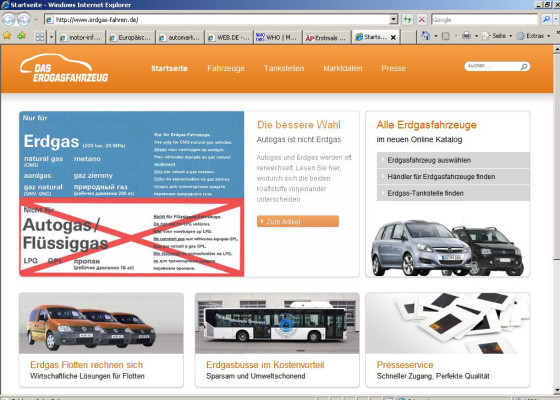This screenshot has height=400, width=560.
Task: Select Erdgas-Tankstelle finden
Action: point(453,193)
